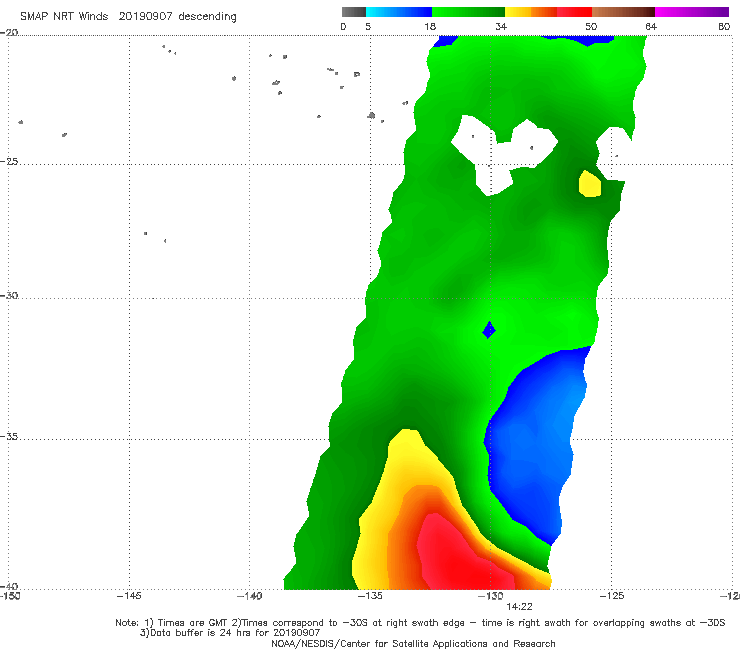740x650 pixels.
Task: Click the "34" label under the color bar
Action: (501, 26)
